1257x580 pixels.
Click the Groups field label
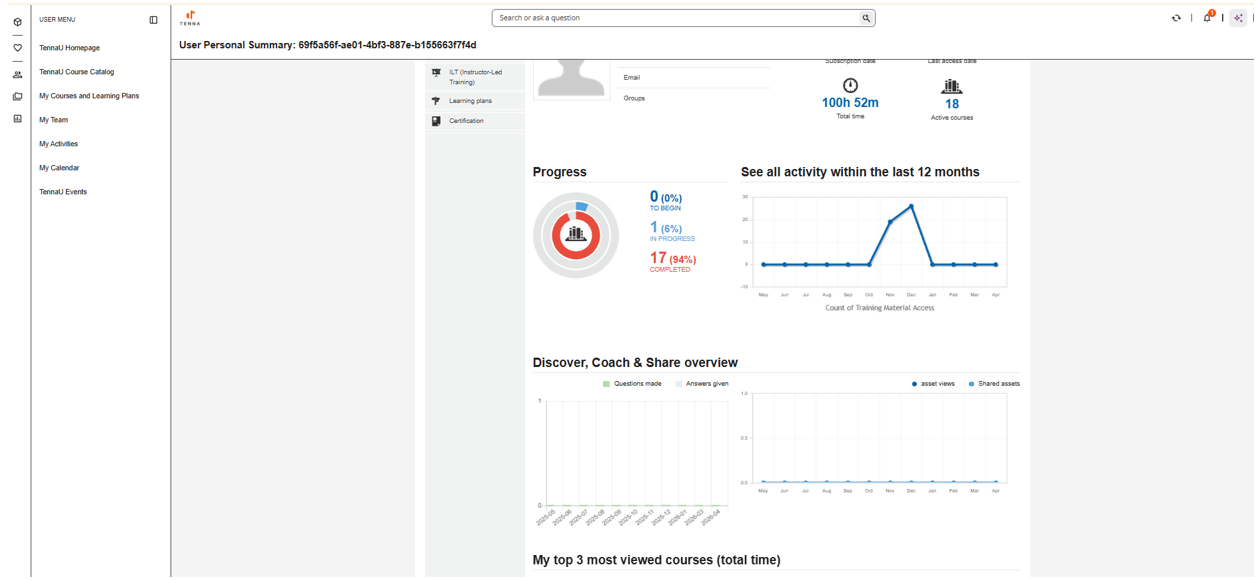pos(634,98)
